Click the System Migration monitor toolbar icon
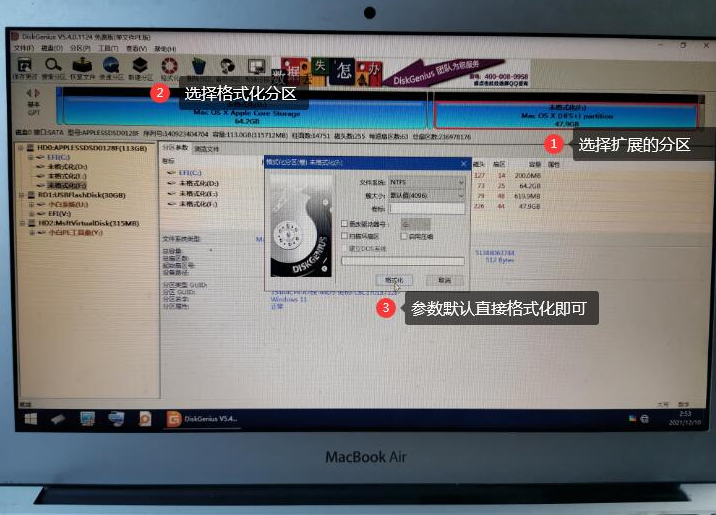This screenshot has height=515, width=716. coord(256,67)
